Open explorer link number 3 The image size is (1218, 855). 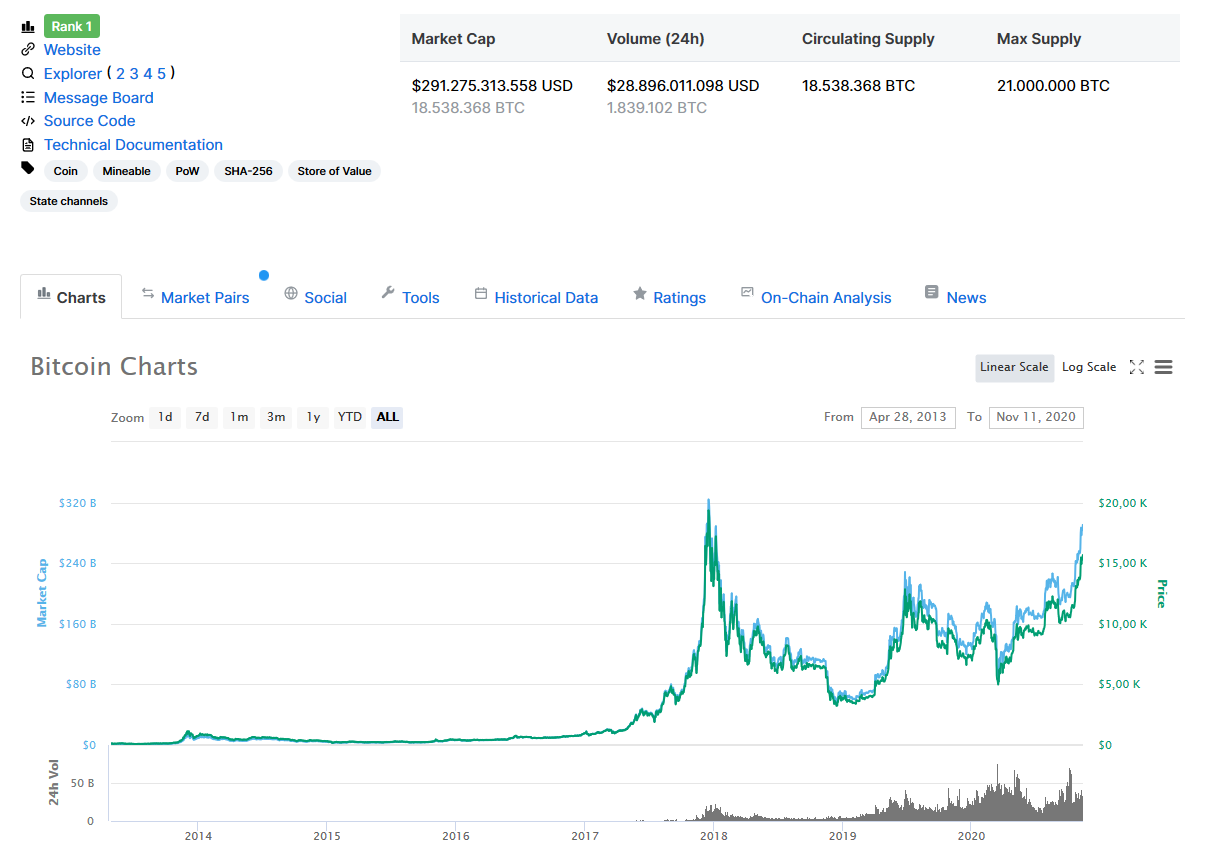pyautogui.click(x=134, y=74)
